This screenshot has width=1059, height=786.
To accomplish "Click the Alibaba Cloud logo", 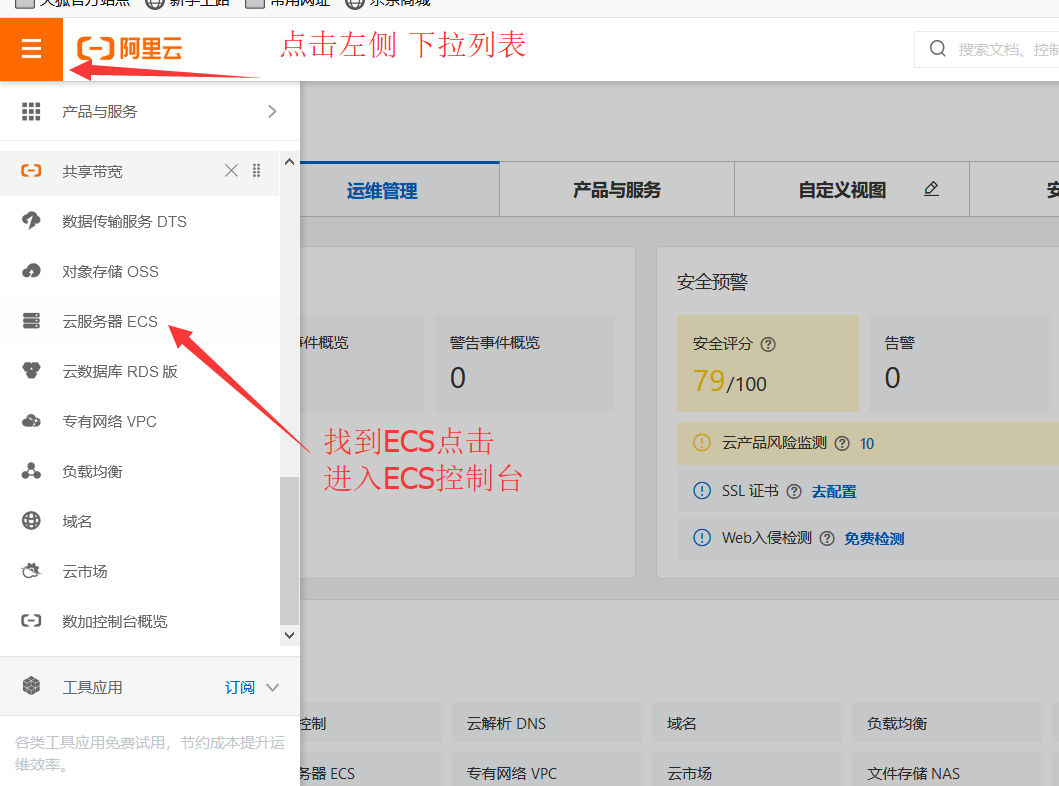I will pos(130,49).
